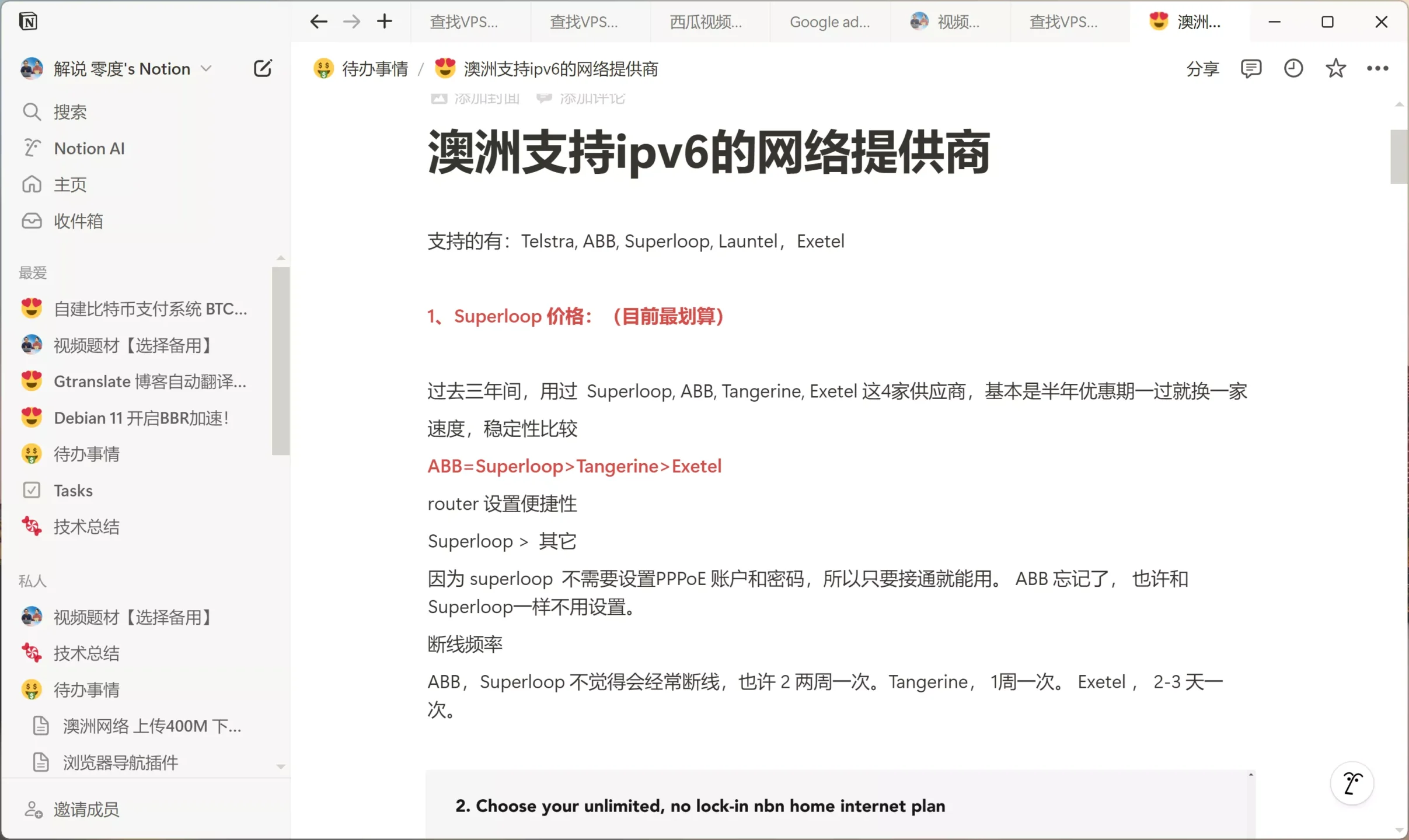Open the AI assistant at bottom right
1409x840 pixels.
pos(1351,783)
